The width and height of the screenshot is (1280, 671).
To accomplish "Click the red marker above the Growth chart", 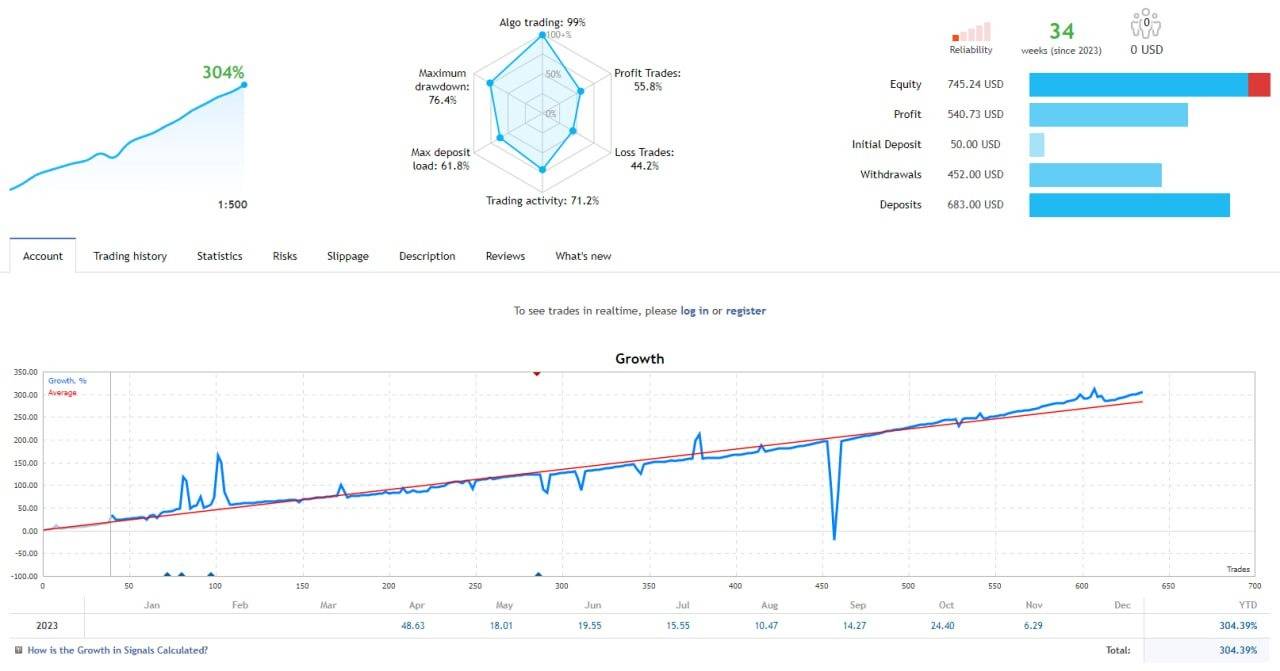I will pyautogui.click(x=537, y=372).
